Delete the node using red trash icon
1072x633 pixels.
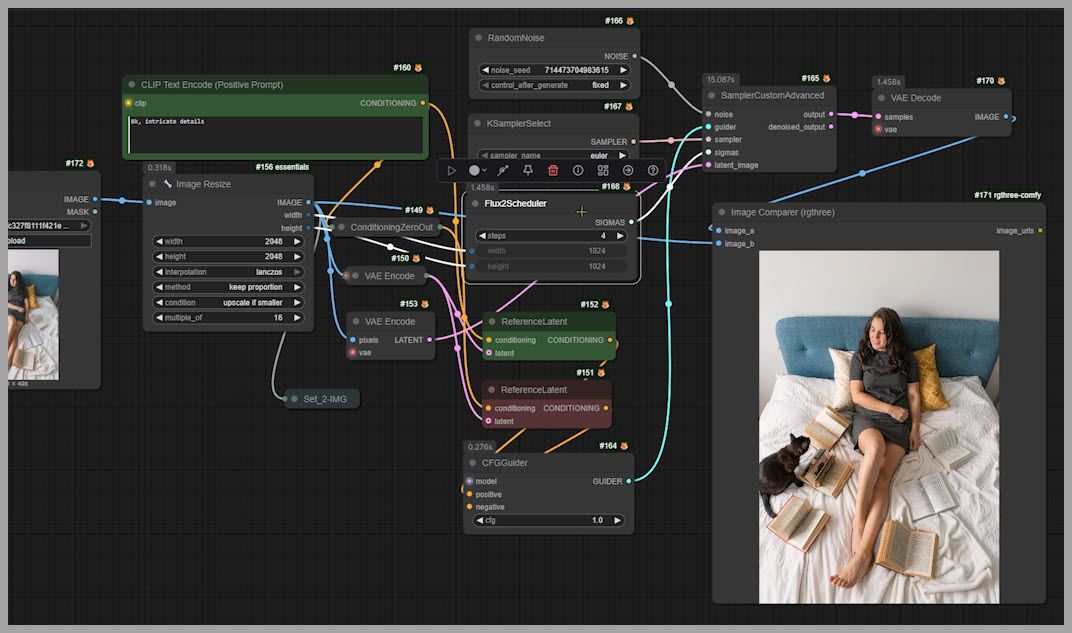pyautogui.click(x=553, y=170)
